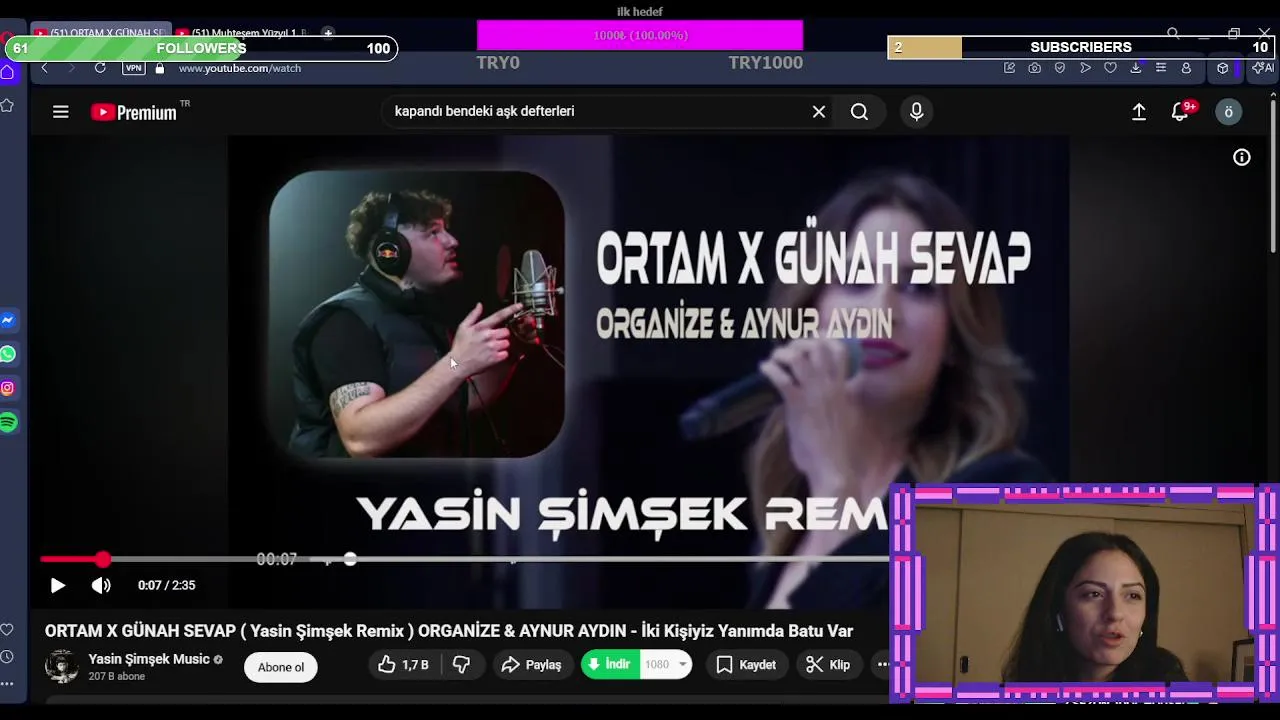Reload the current page
Screen dimensions: 1280x720
(100, 68)
